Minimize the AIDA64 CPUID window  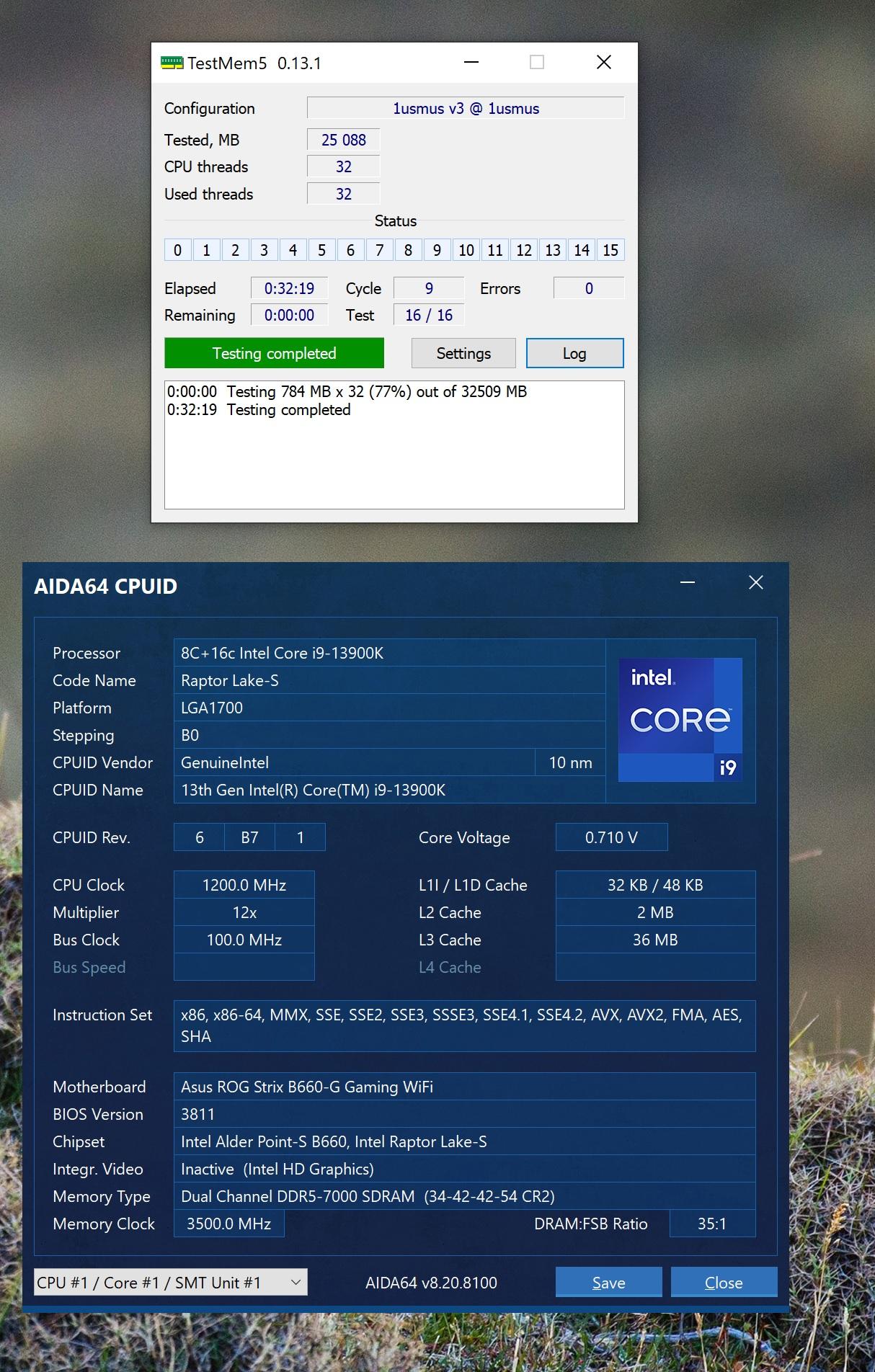[688, 582]
